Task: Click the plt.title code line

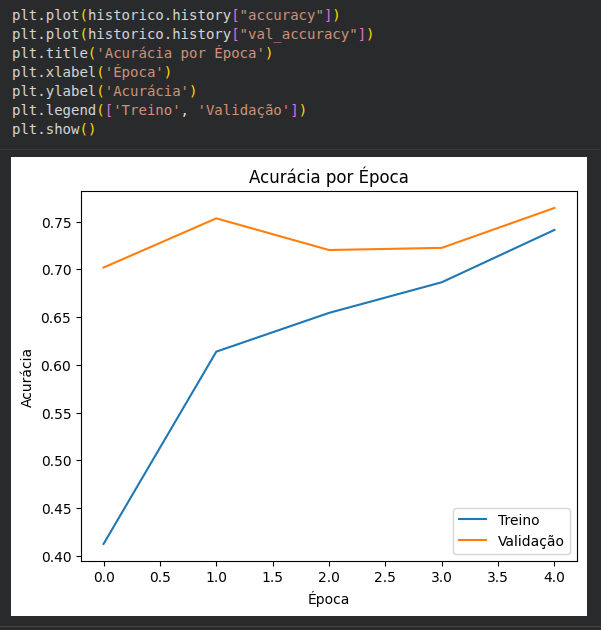Action: 142,53
